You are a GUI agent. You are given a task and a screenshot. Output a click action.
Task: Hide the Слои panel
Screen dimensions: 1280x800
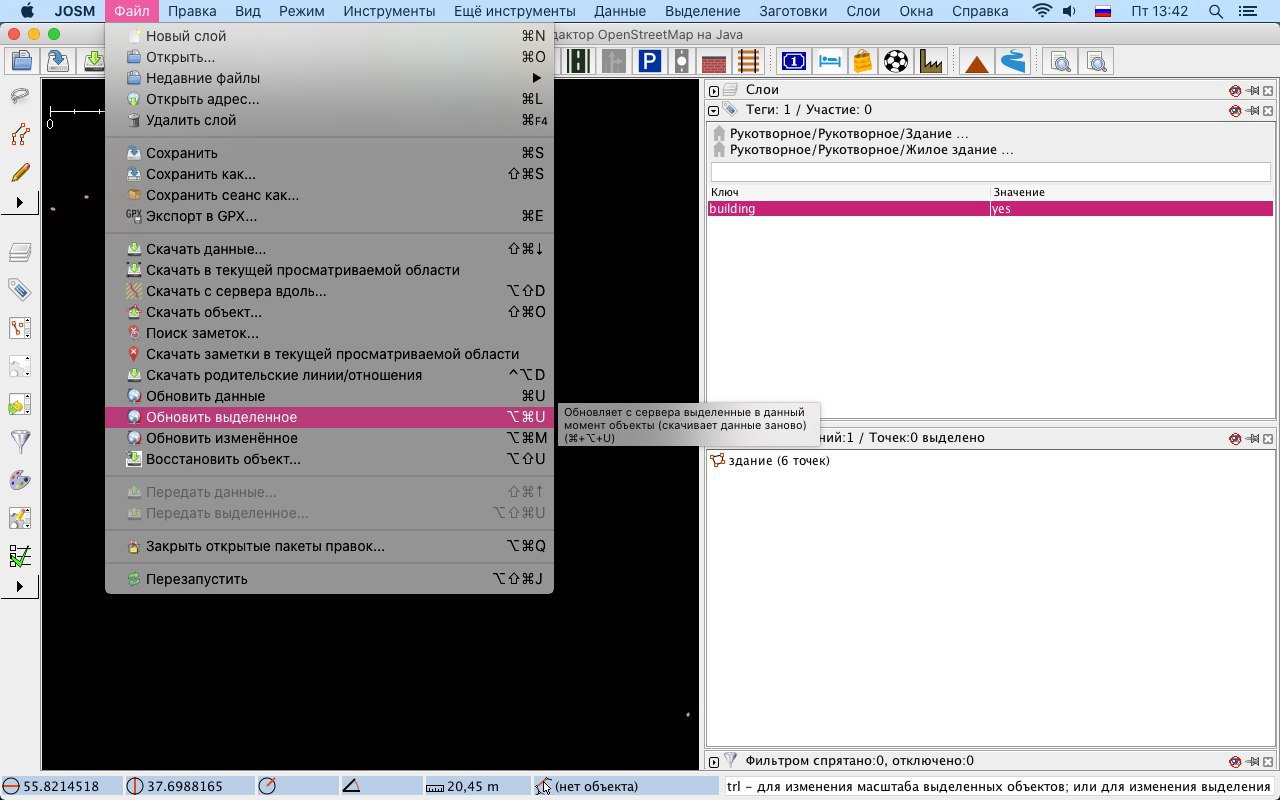click(1236, 90)
